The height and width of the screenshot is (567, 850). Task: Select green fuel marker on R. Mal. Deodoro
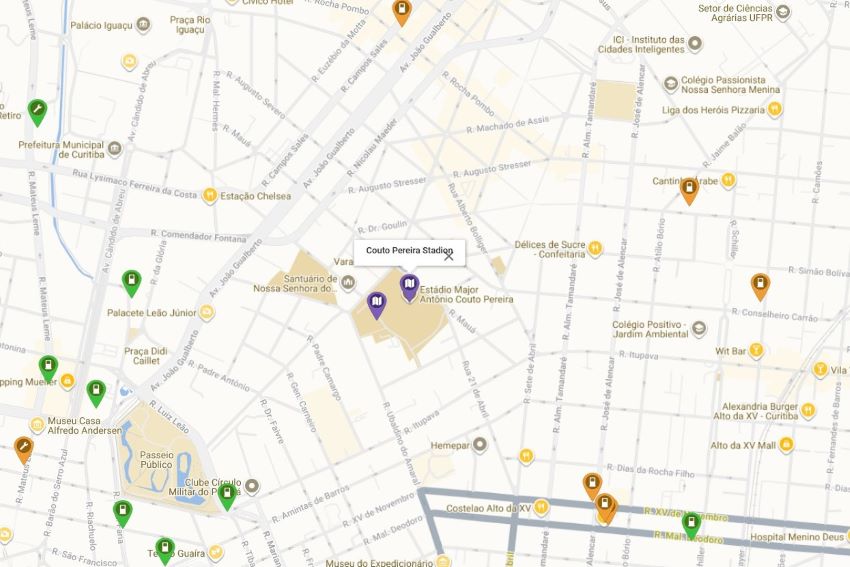coord(691,526)
